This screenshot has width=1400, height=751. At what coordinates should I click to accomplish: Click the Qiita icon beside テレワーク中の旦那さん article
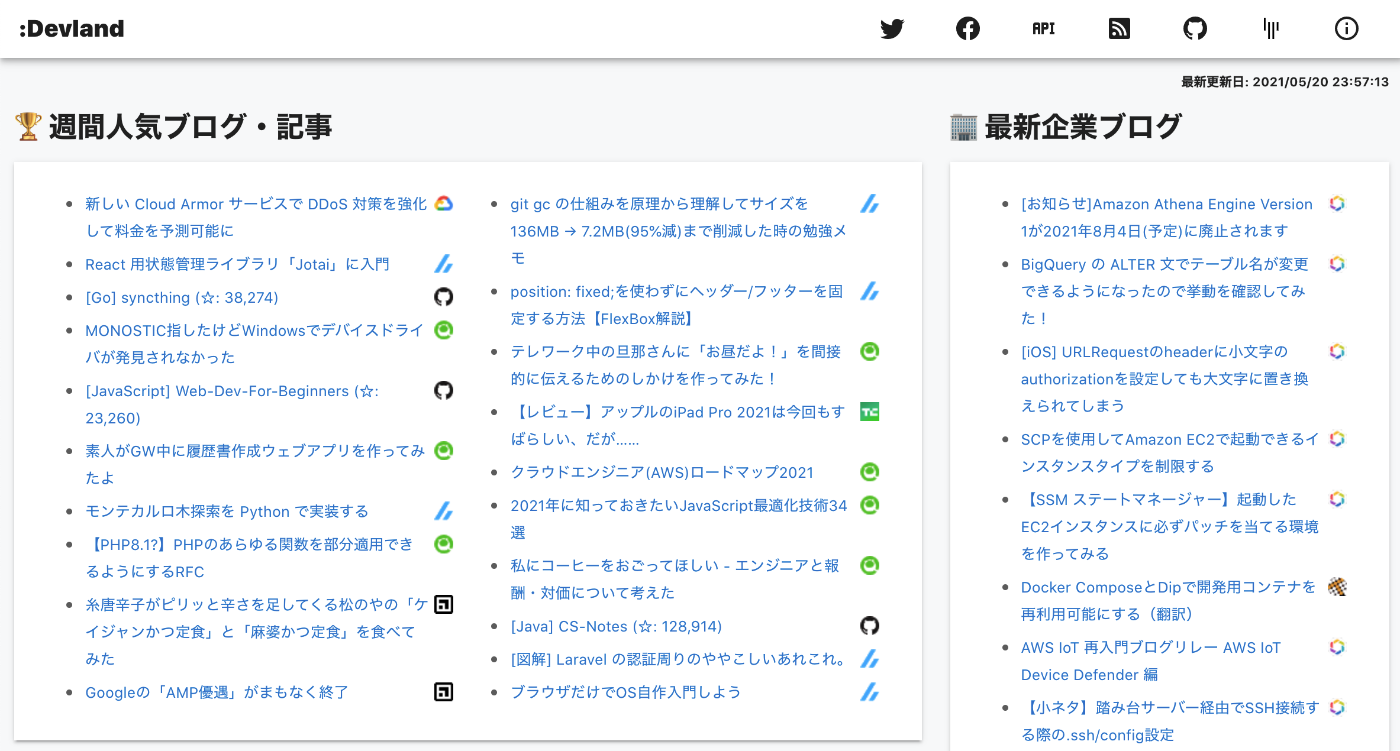click(870, 351)
